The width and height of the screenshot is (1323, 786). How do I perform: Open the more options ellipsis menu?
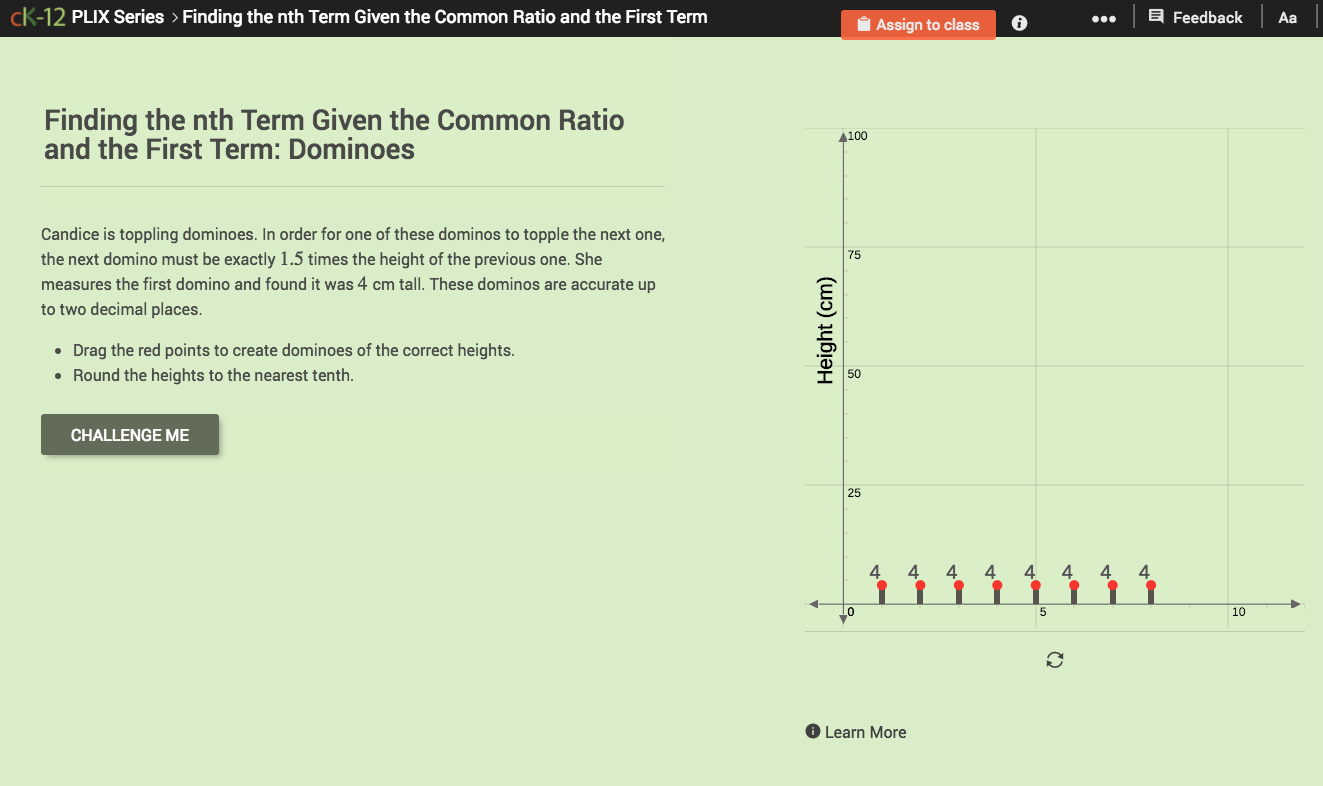(x=1103, y=17)
